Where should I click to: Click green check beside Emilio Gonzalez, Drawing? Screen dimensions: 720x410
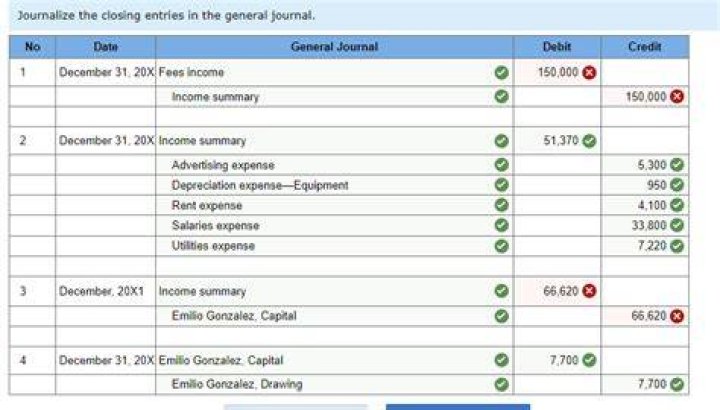click(501, 384)
